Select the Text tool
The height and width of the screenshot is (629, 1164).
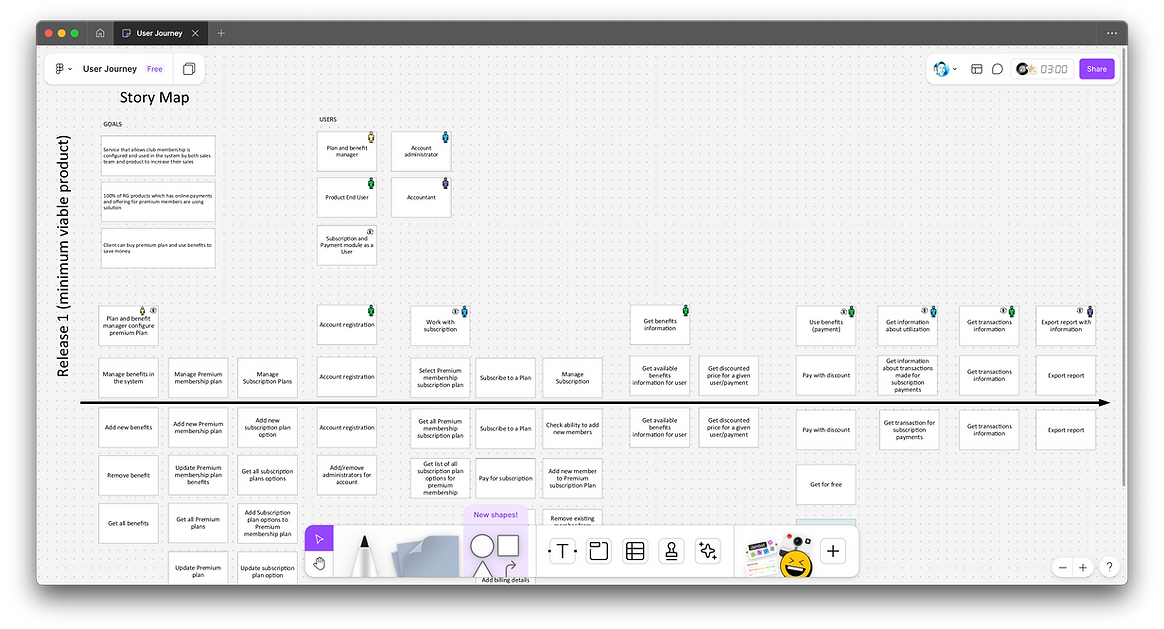coord(562,551)
